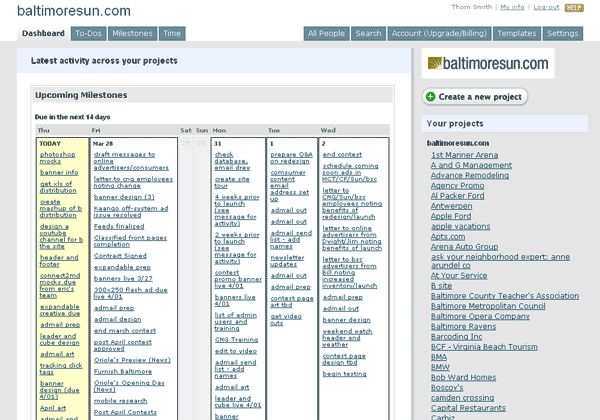This screenshot has height=420, width=600.
Task: Open the Furnish Baltimore milestone
Action: tap(123, 371)
